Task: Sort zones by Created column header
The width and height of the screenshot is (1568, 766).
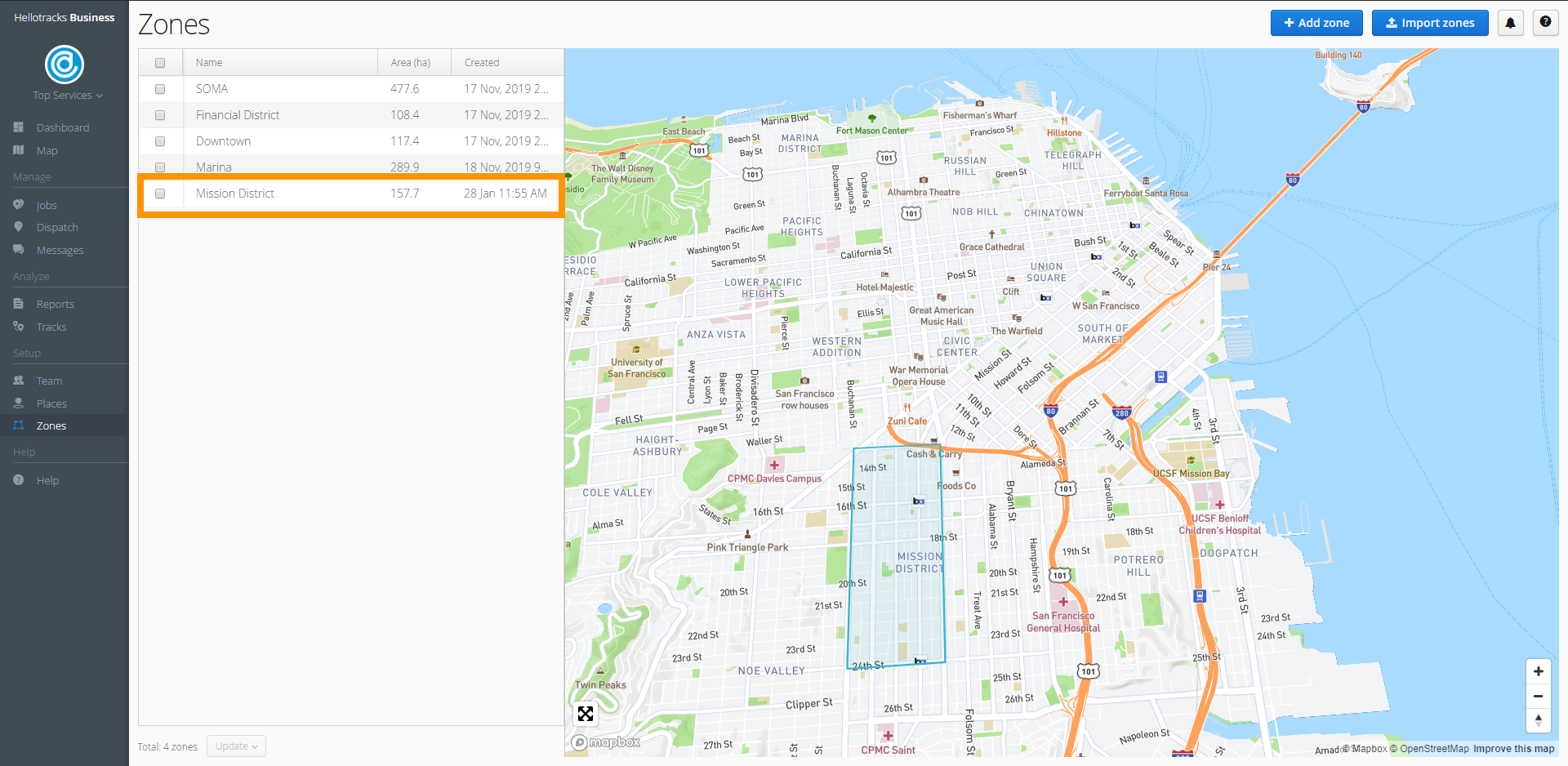Action: pos(507,63)
